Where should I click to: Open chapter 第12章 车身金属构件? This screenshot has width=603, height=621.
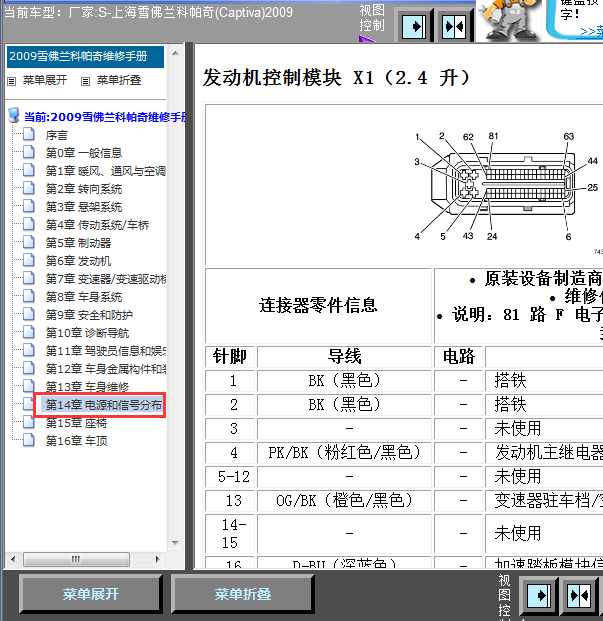106,369
